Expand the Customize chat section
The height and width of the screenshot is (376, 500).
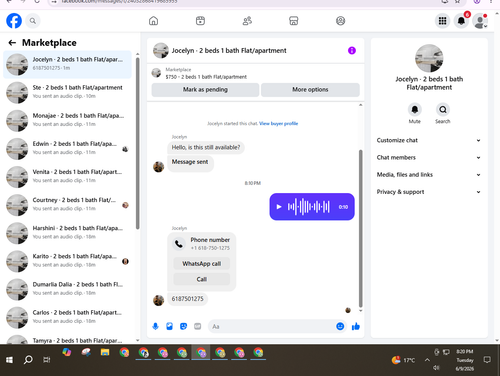429,140
